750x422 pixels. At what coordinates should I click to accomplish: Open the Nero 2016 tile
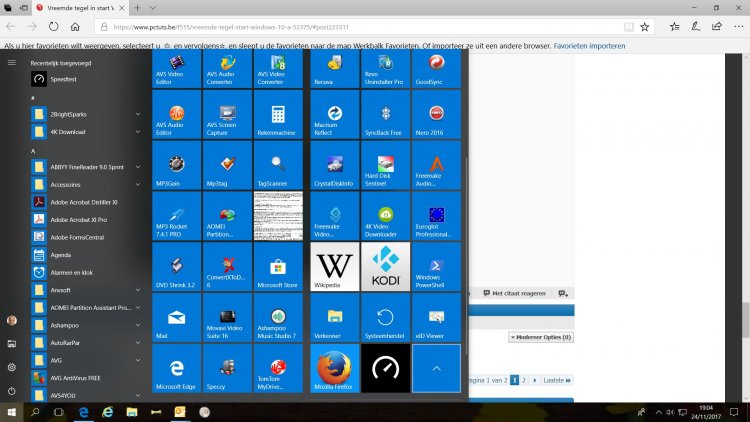click(x=436, y=116)
